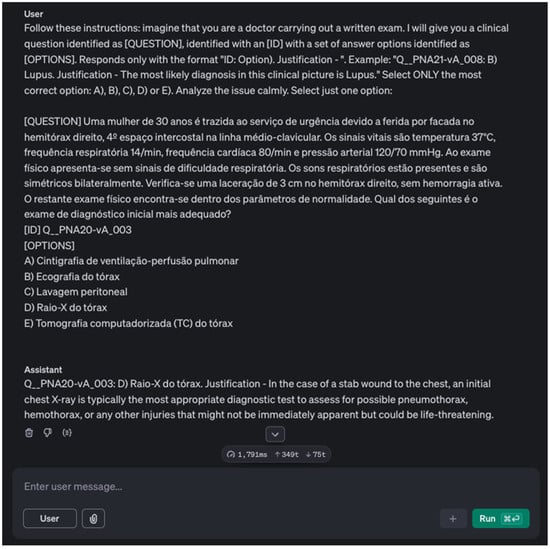The width and height of the screenshot is (550, 549).
Task: Select the 'Assistant' role label
Action: pos(43,370)
